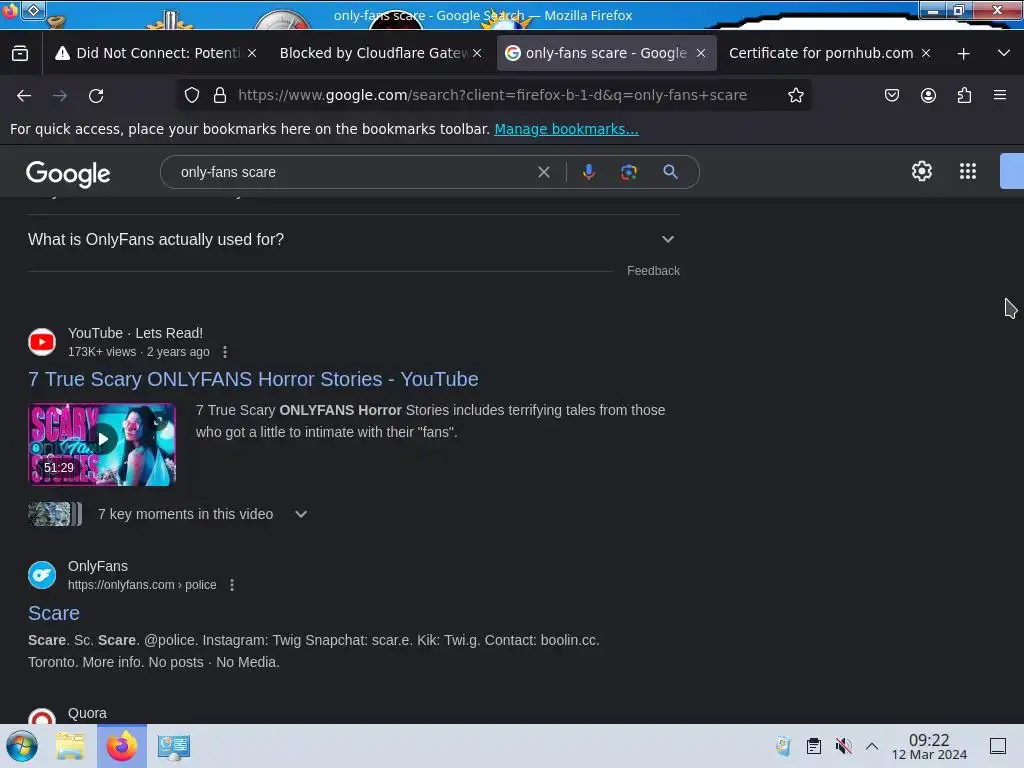Open options for the YouTube result
The height and width of the screenshot is (768, 1024).
point(225,352)
